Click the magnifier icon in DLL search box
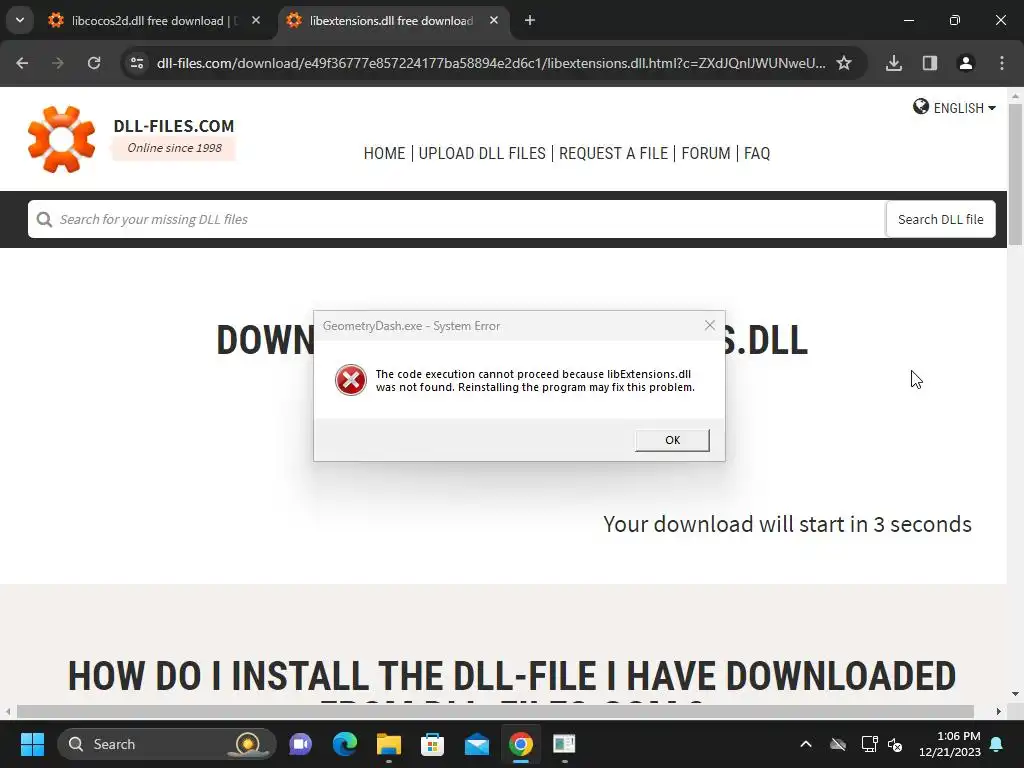The width and height of the screenshot is (1024, 768). pyautogui.click(x=44, y=219)
